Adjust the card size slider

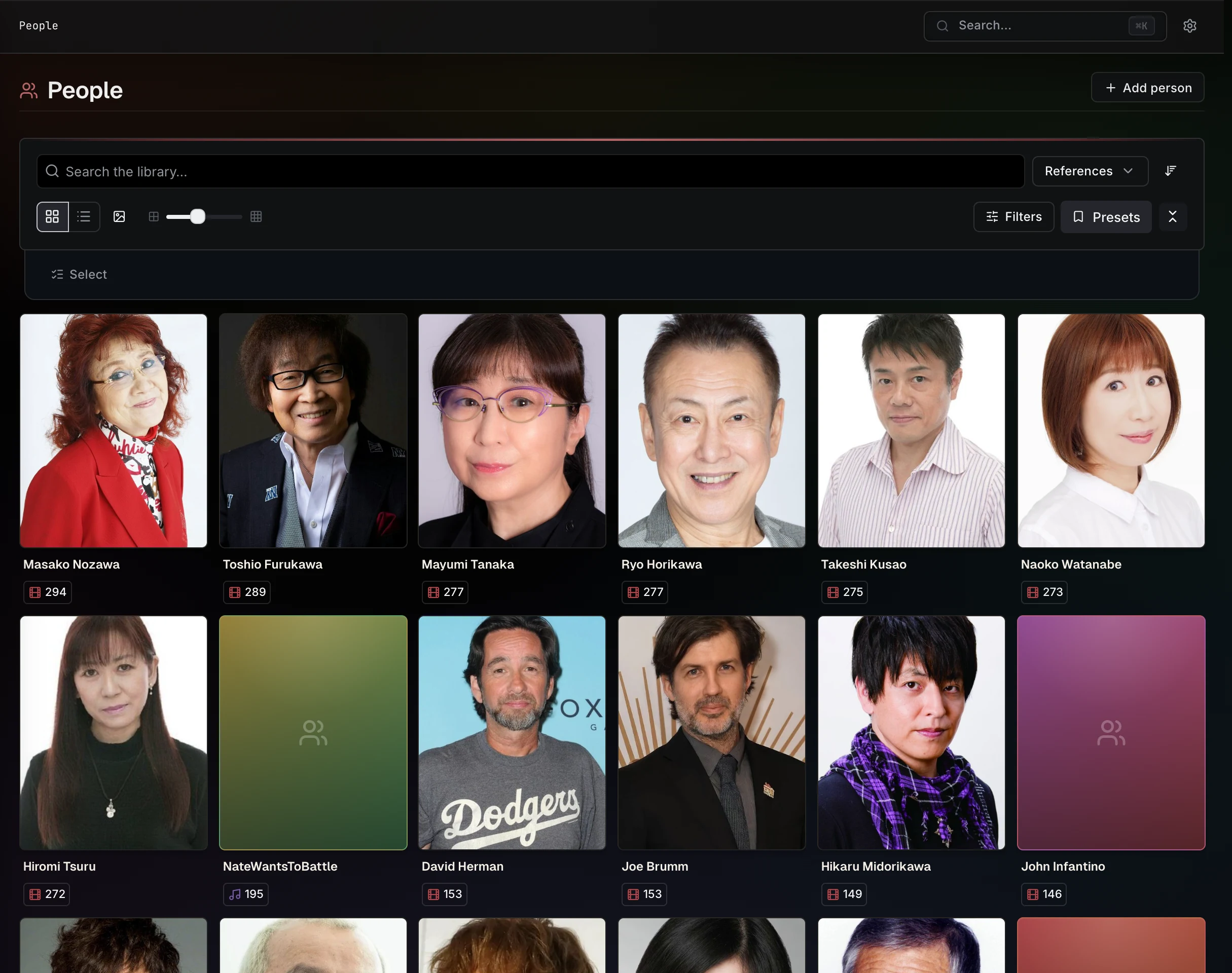click(197, 216)
